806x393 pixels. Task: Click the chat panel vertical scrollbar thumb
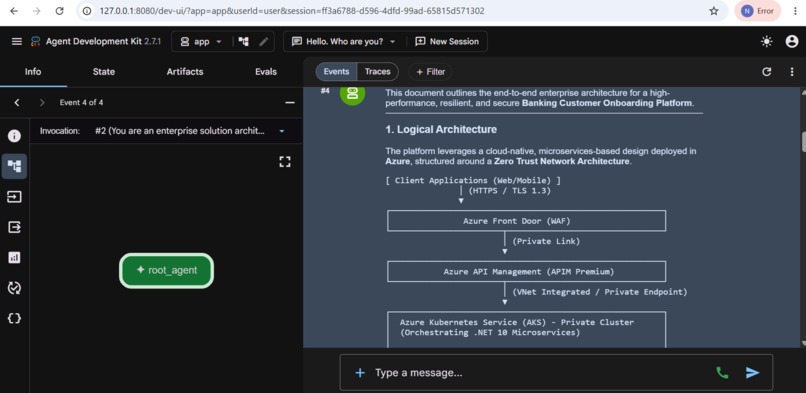[x=803, y=142]
